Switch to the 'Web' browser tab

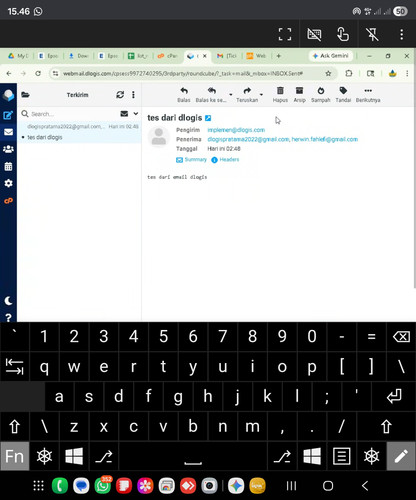pos(256,56)
